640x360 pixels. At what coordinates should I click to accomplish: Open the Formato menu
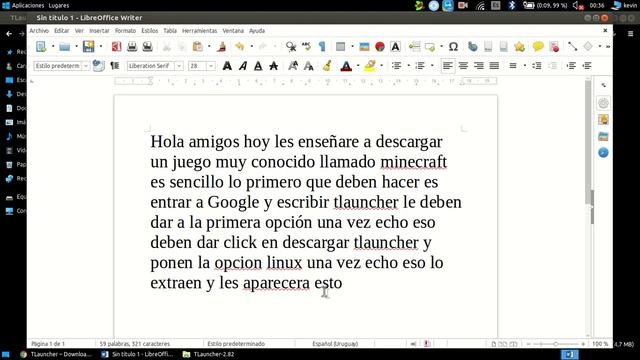tap(125, 31)
